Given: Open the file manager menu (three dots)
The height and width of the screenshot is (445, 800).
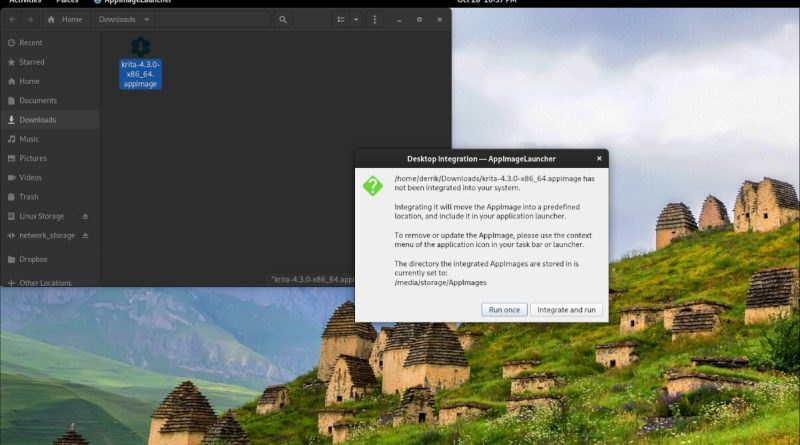Looking at the screenshot, I should tap(374, 19).
